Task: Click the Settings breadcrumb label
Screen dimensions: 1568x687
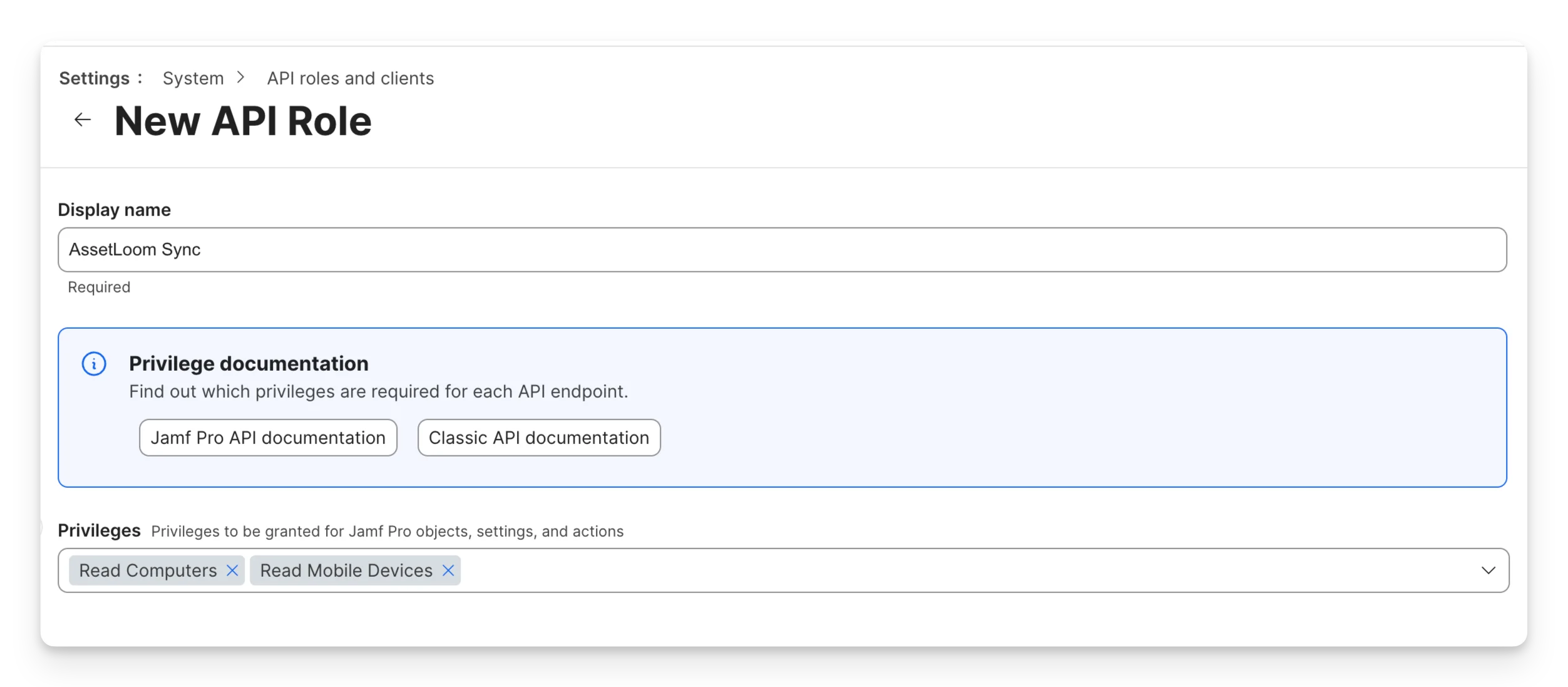Action: 95,78
